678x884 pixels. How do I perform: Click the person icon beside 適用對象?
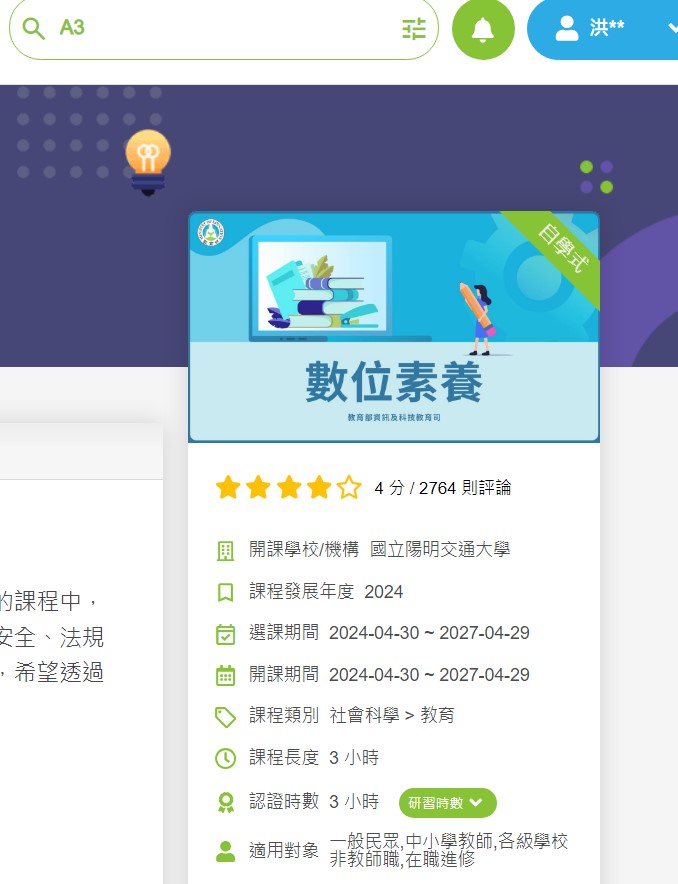point(226,851)
